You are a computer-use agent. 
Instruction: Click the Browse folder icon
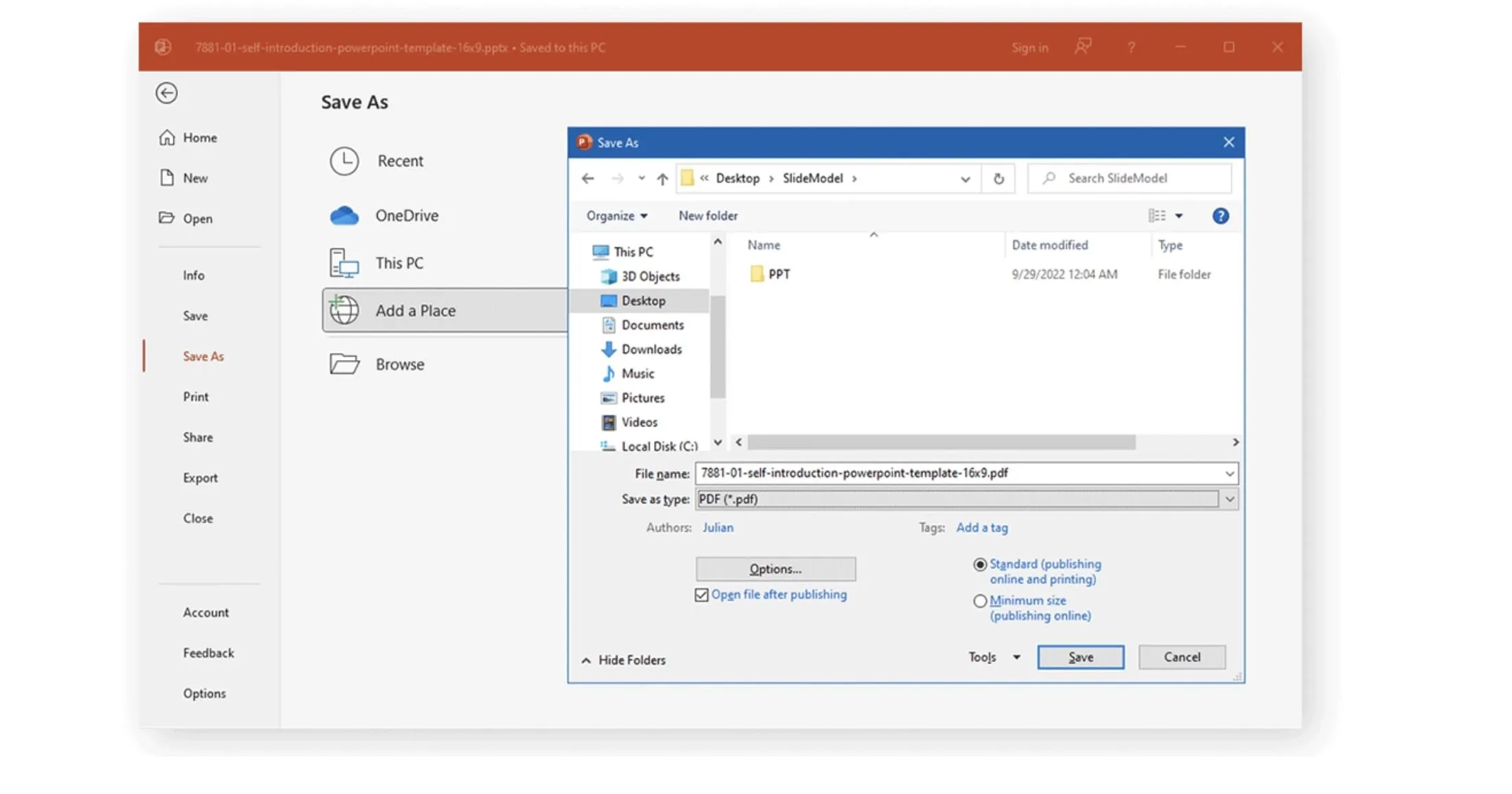pyautogui.click(x=344, y=364)
